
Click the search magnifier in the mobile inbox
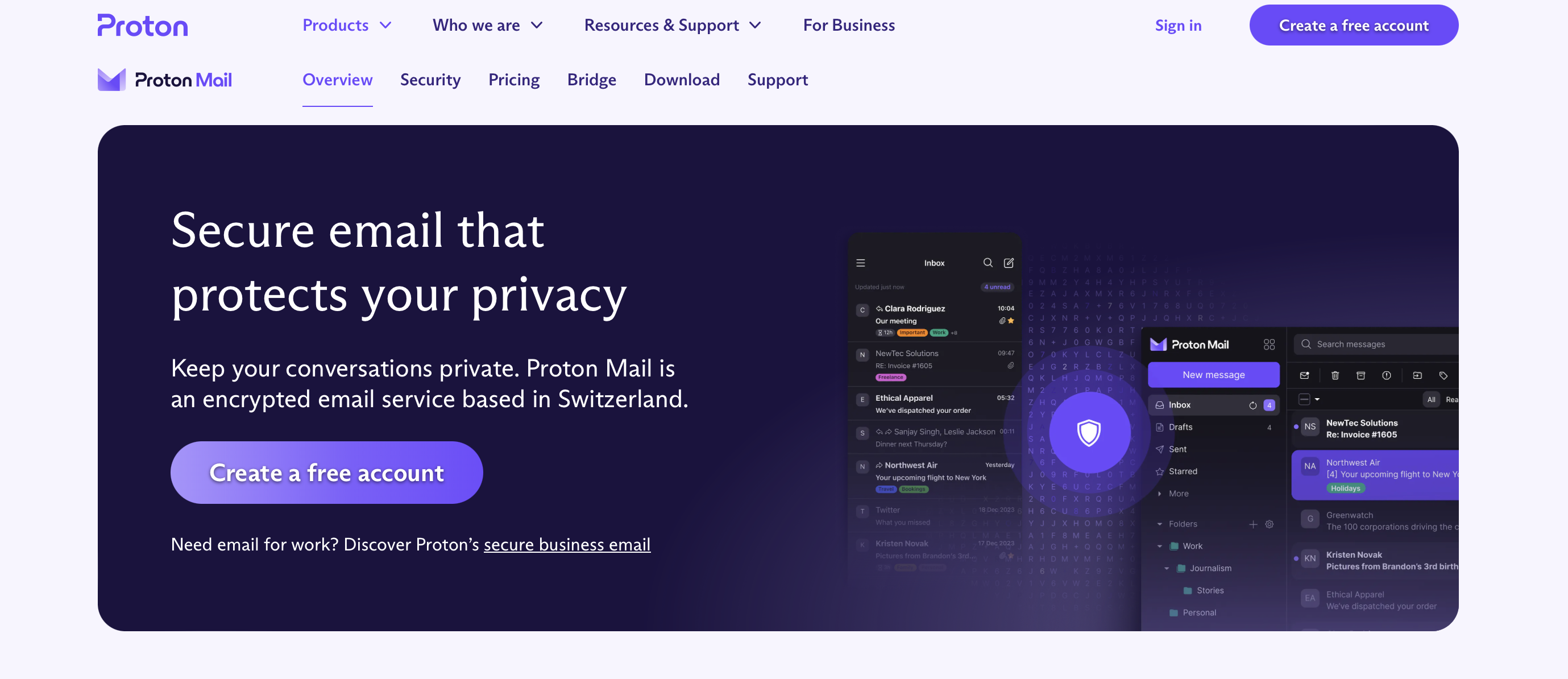pos(989,263)
